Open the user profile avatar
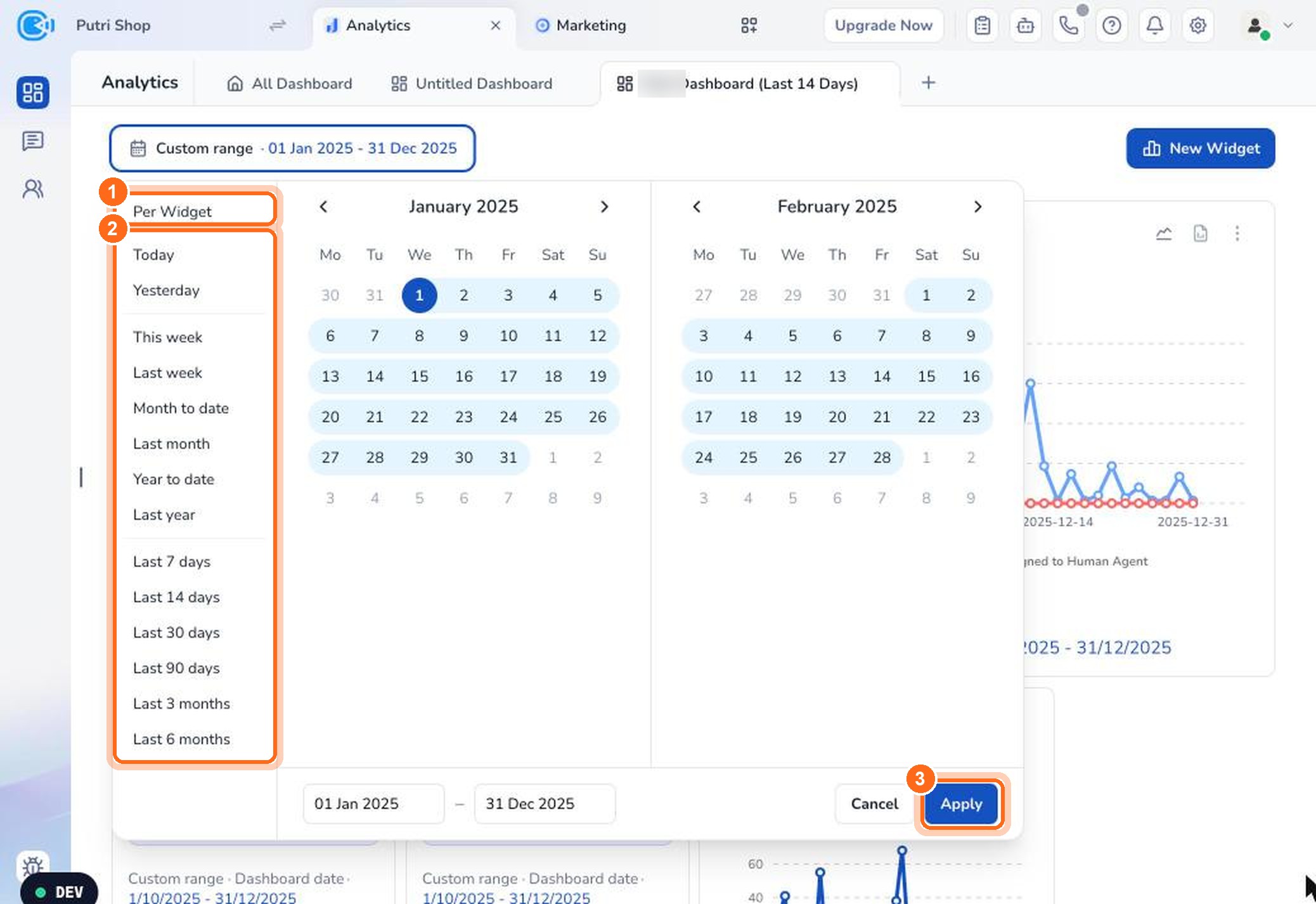Image resolution: width=1316 pixels, height=904 pixels. click(1255, 25)
